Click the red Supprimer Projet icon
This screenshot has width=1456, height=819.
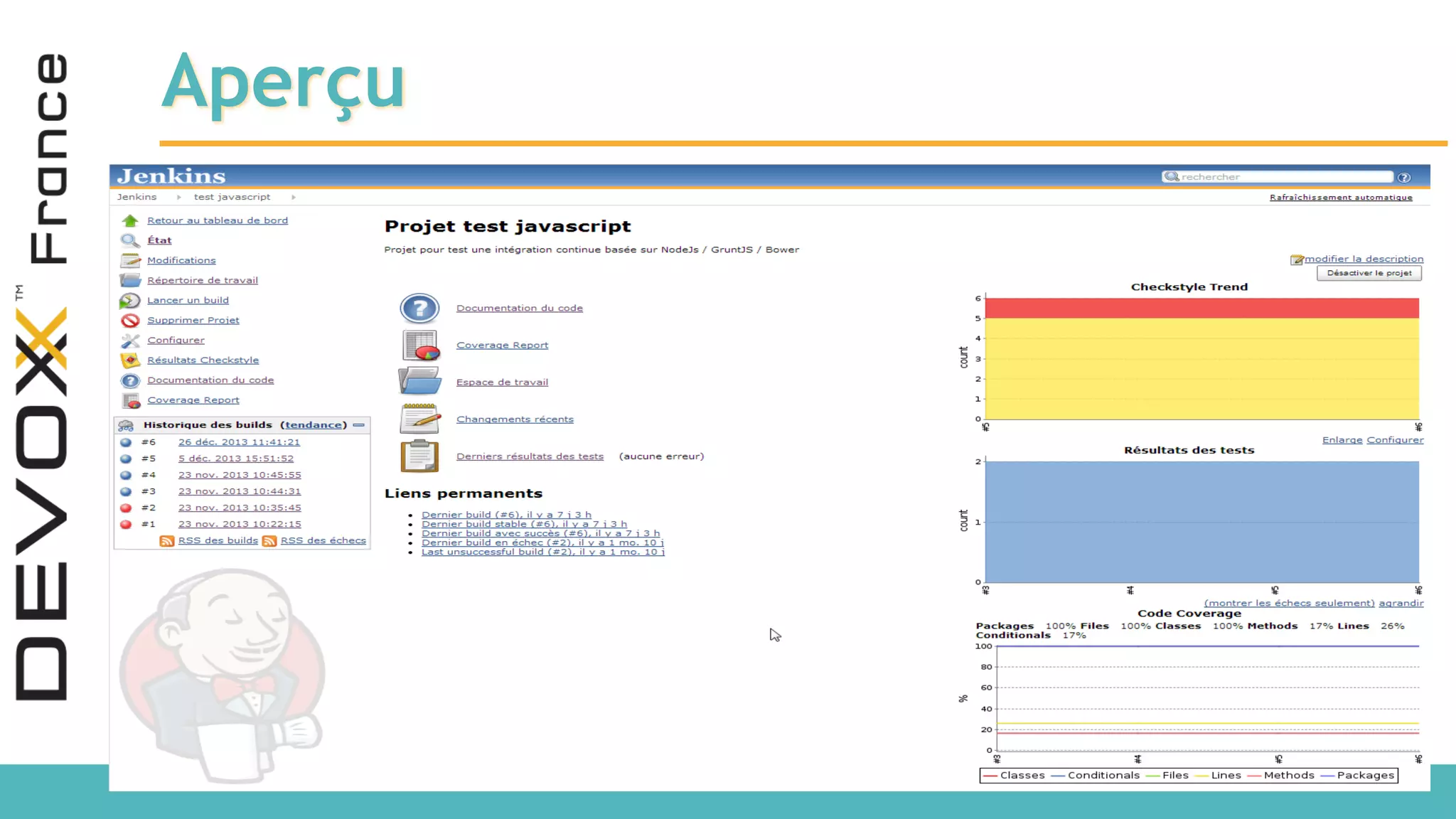click(x=129, y=321)
